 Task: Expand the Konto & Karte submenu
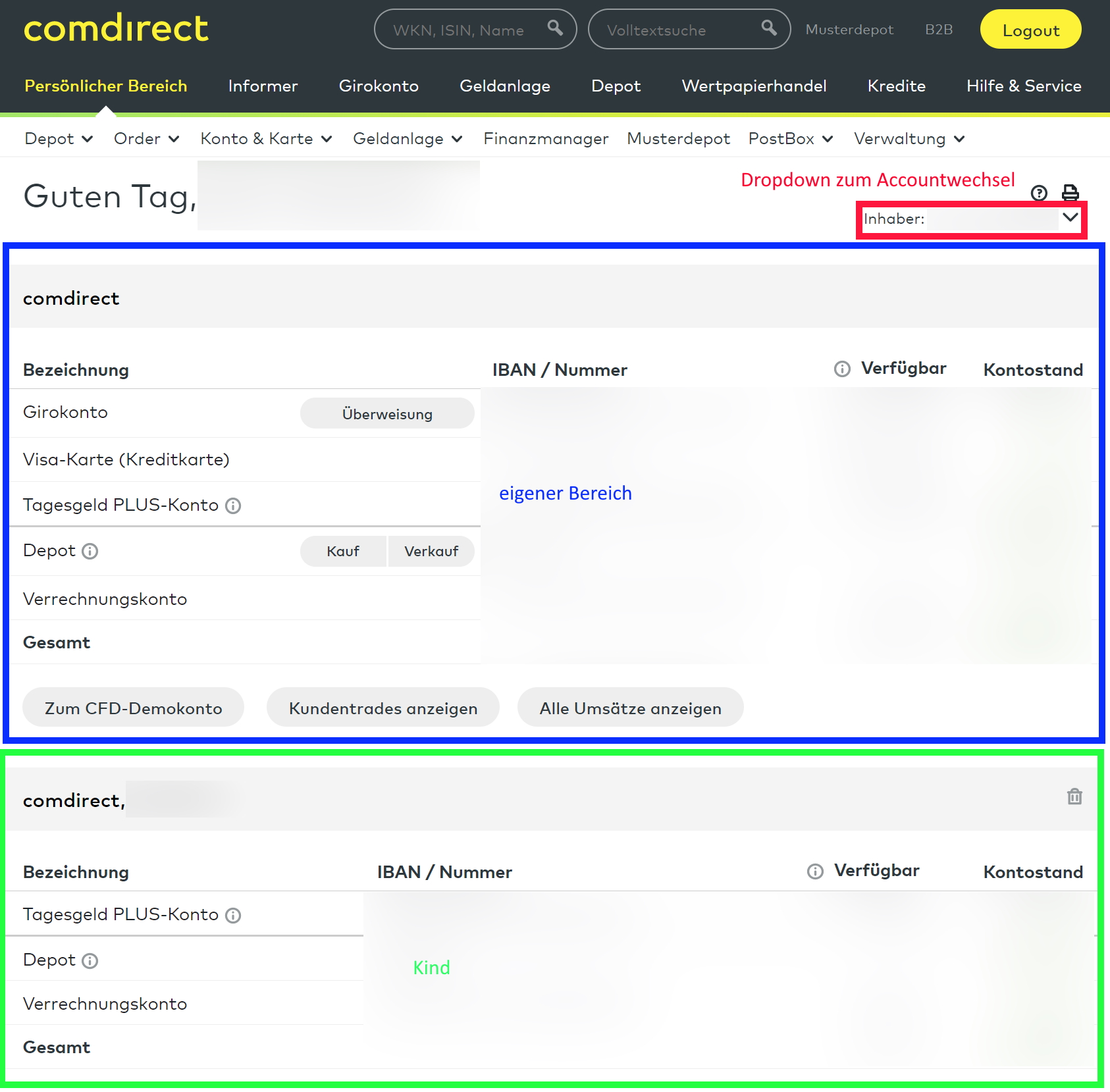(x=266, y=139)
